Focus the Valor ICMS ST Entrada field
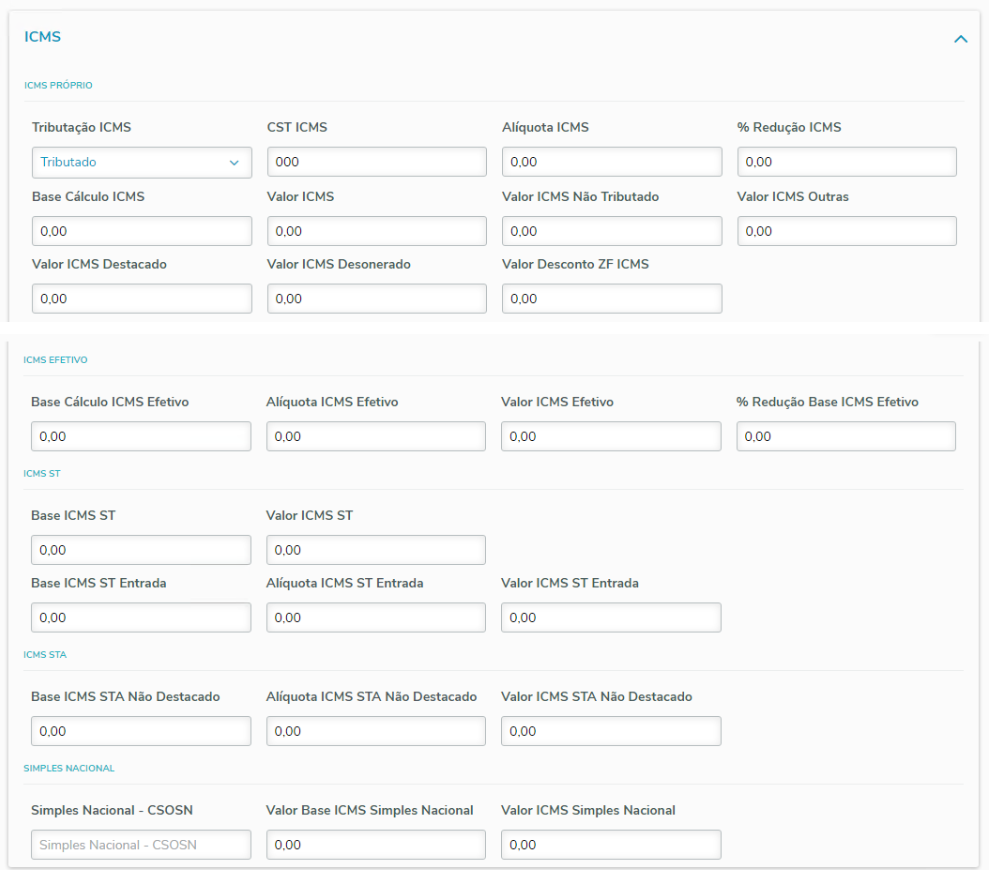The height and width of the screenshot is (875, 990). (x=611, y=618)
